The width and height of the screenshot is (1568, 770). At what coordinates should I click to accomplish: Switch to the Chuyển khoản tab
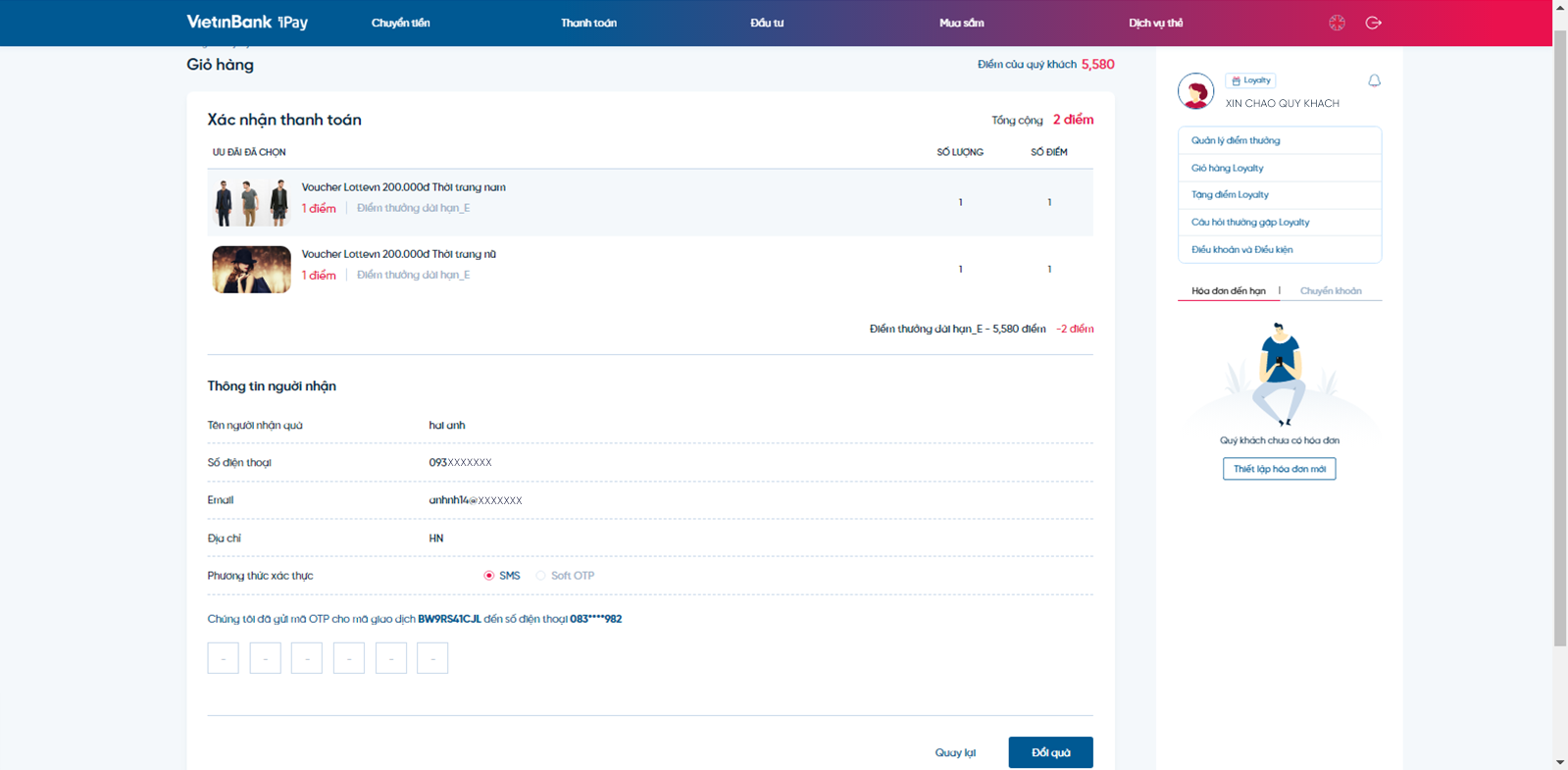point(1330,291)
